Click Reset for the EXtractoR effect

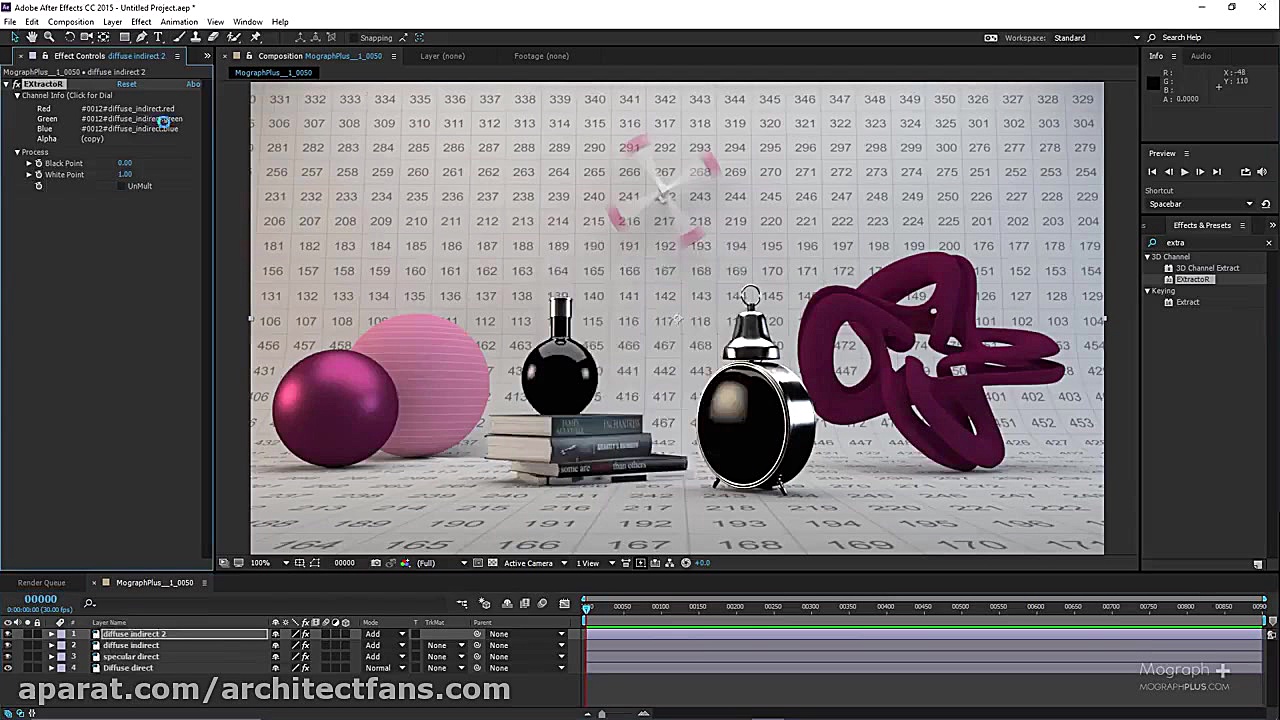point(126,84)
